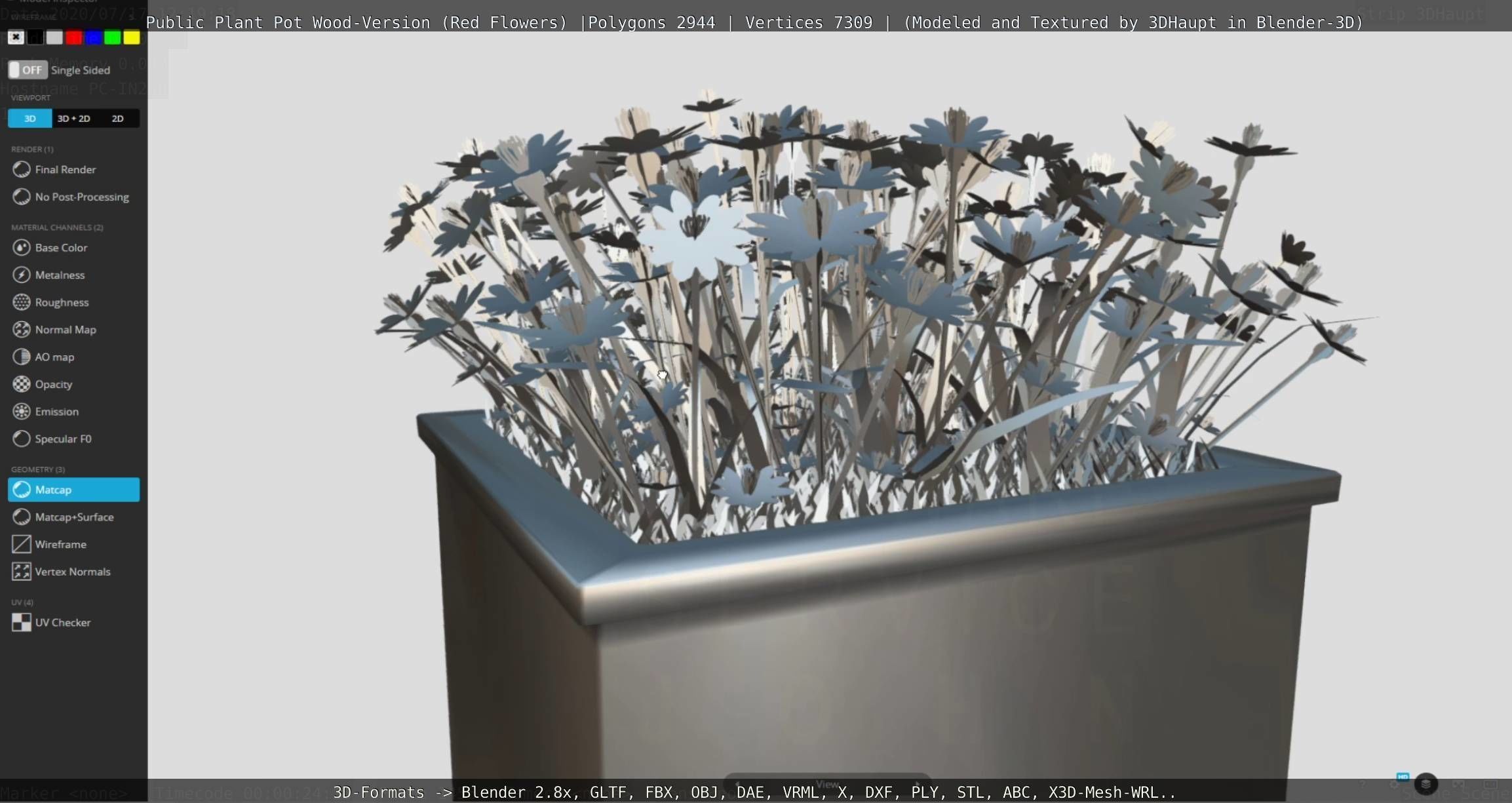Pick the blue wireframe color
Image resolution: width=1512 pixels, height=803 pixels.
(x=93, y=37)
